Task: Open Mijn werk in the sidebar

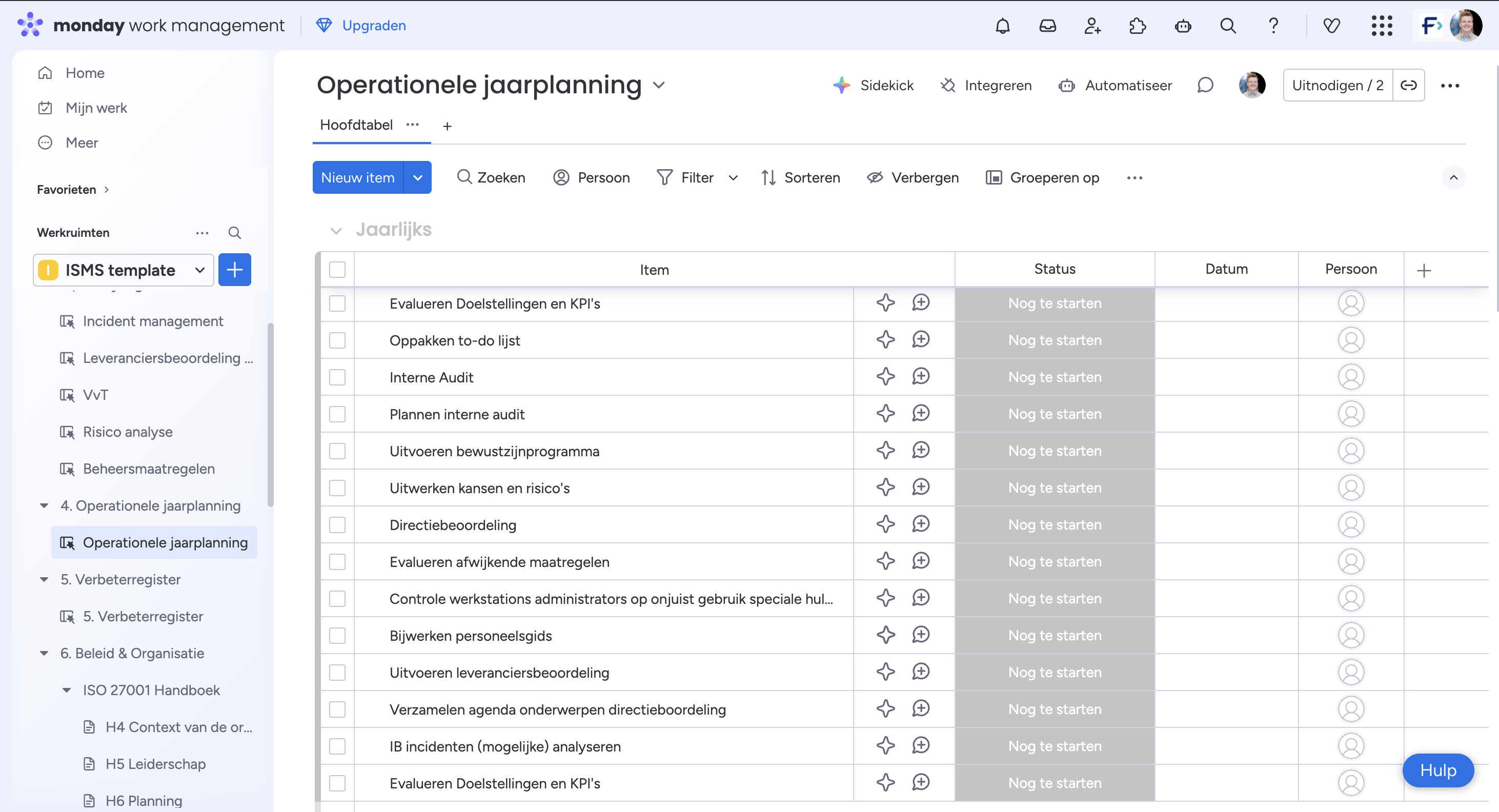Action: 96,108
